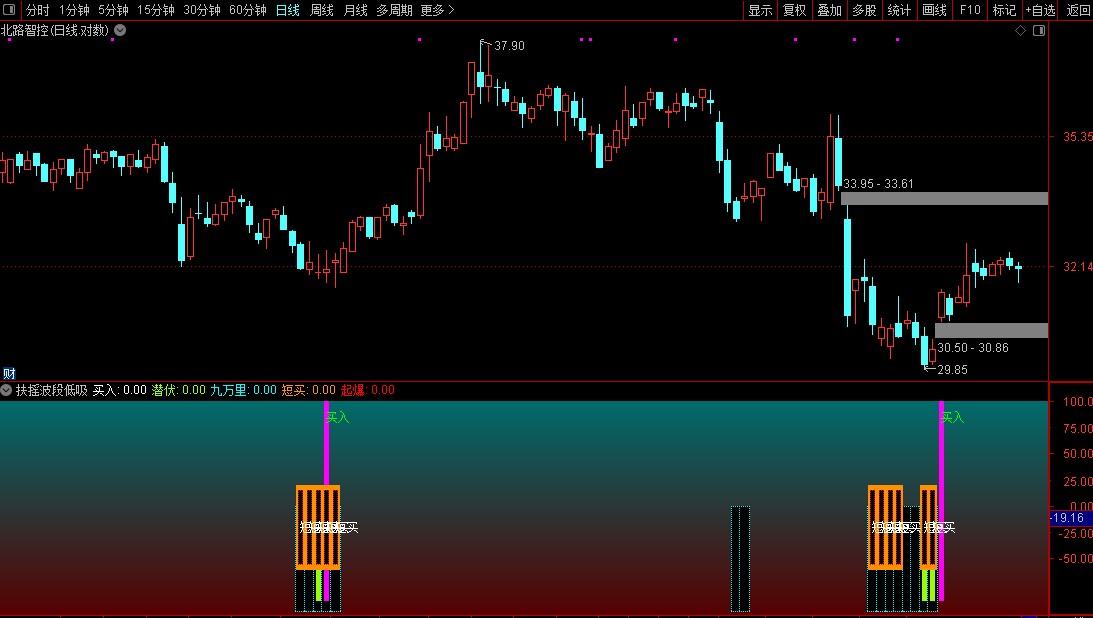Click the 标记 mark button
The width and height of the screenshot is (1093, 618).
(x=1004, y=10)
